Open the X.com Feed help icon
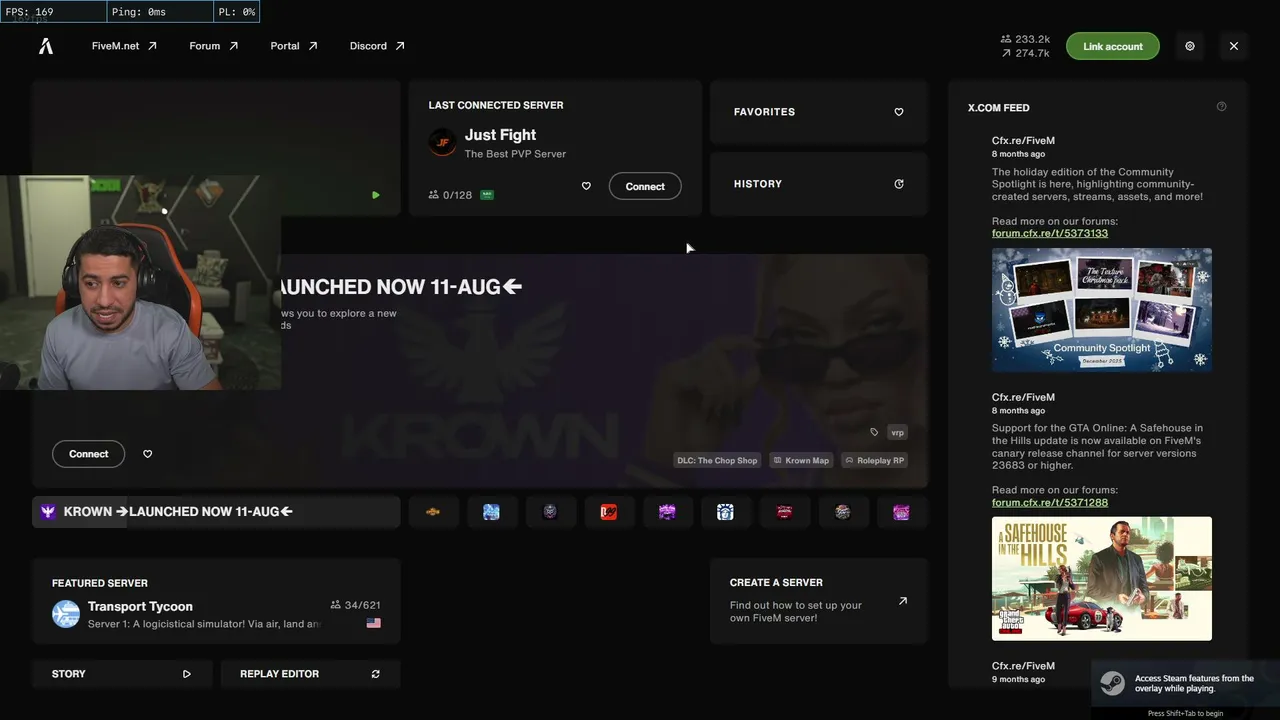Viewport: 1280px width, 720px height. pyautogui.click(x=1221, y=107)
